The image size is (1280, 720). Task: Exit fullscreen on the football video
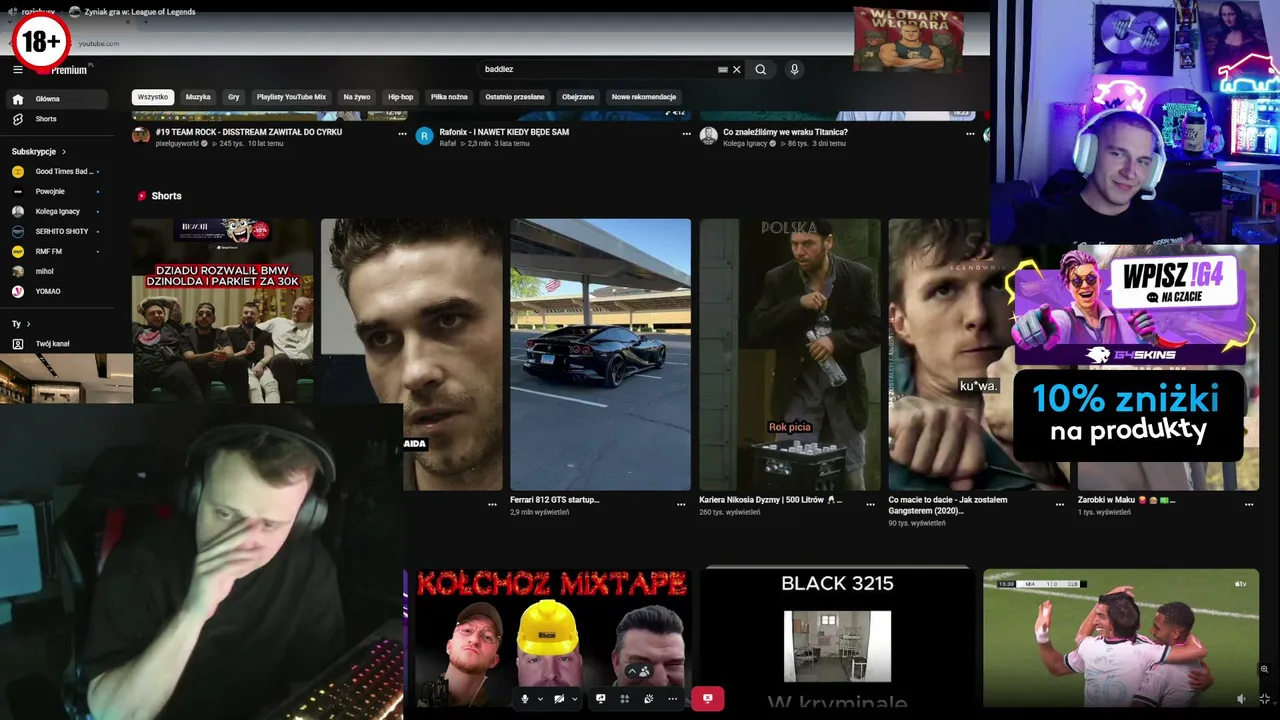(1264, 699)
